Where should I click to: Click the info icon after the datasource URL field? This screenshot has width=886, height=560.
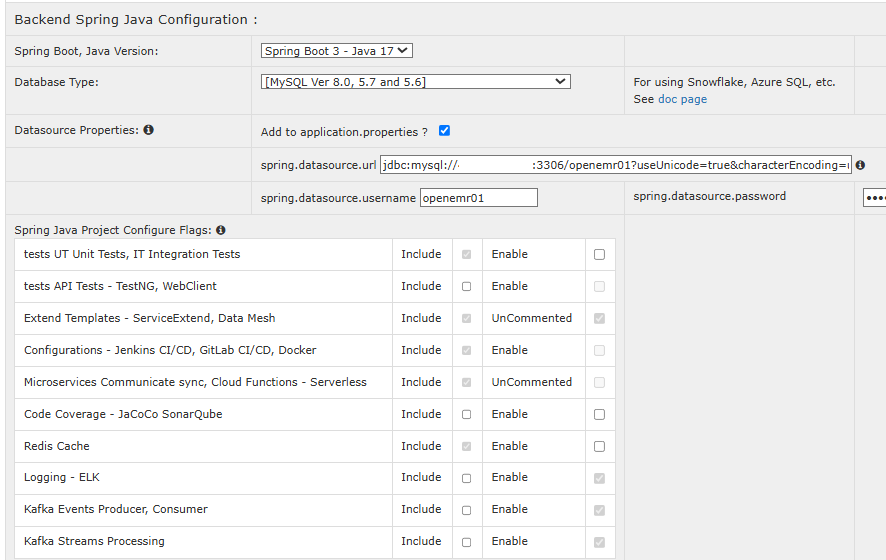(860, 165)
